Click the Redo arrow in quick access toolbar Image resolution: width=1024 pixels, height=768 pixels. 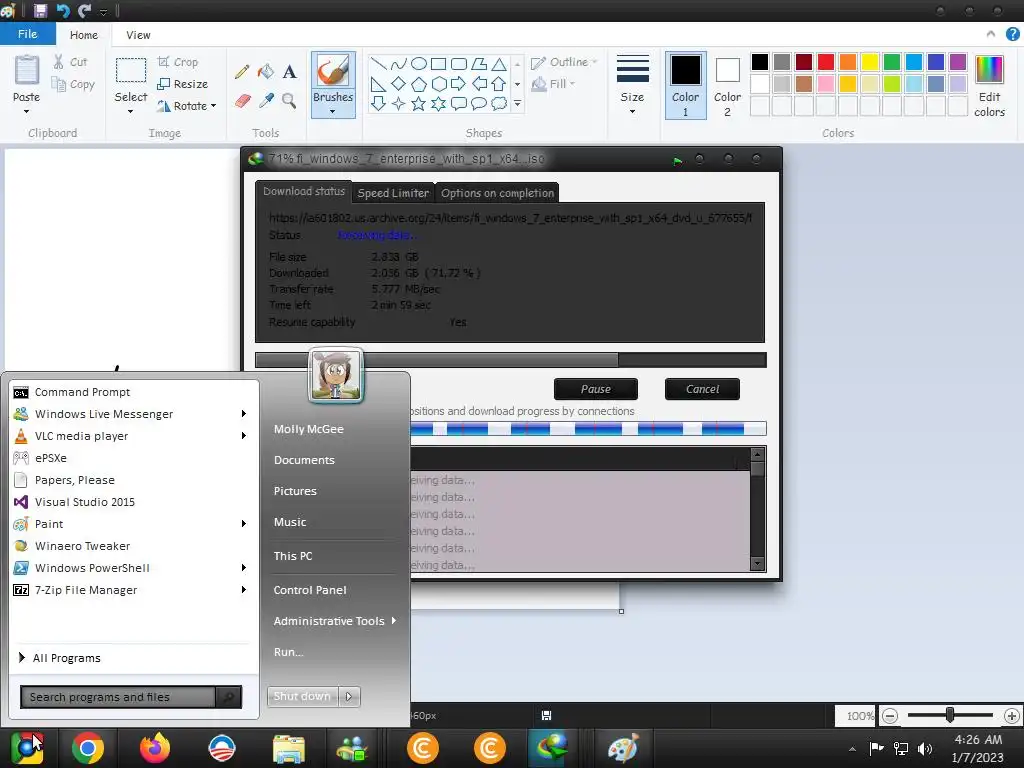click(x=84, y=10)
